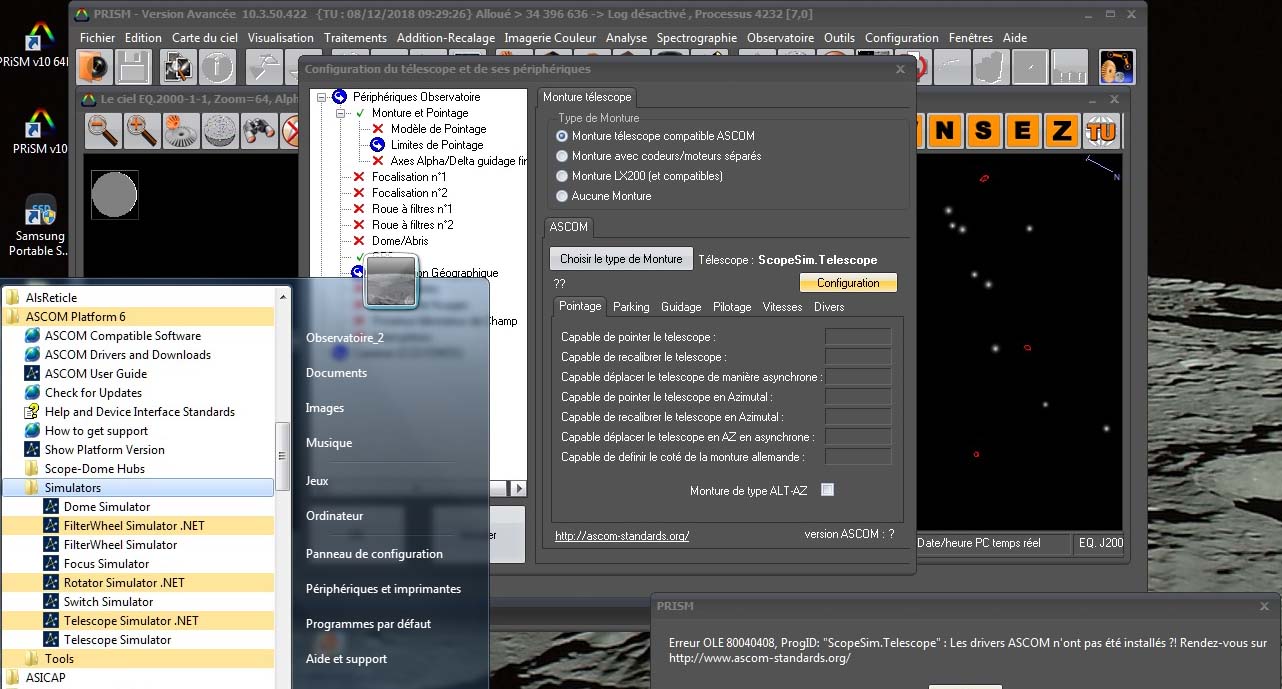Viewport: 1282px width, 689px height.
Task: Check the Monture de type ALT-AZ box
Action: point(827,490)
